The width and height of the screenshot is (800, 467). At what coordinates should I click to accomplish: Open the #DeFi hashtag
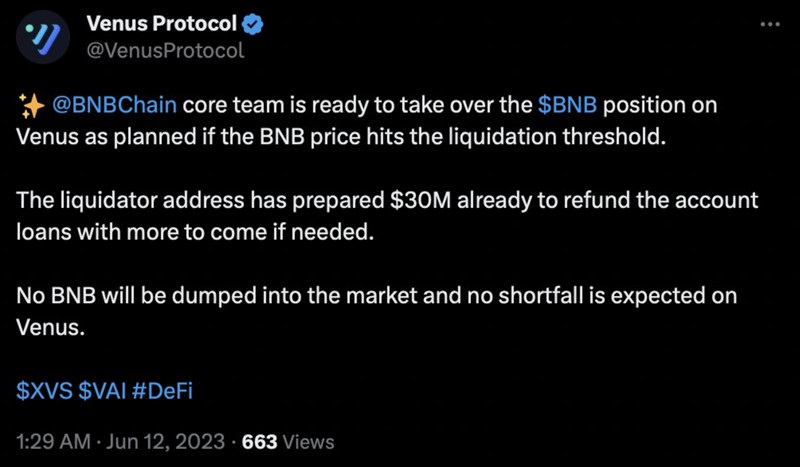click(162, 391)
